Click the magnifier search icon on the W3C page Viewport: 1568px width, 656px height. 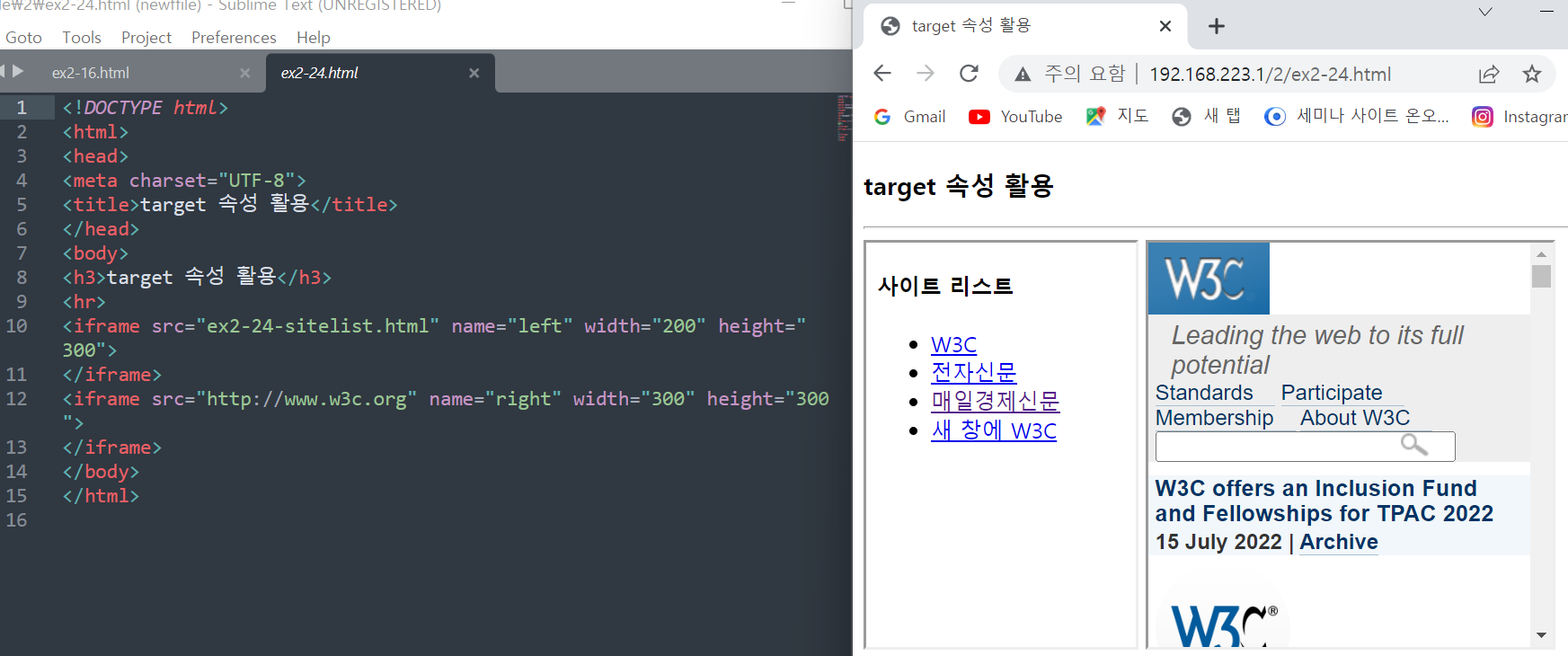[x=1414, y=445]
